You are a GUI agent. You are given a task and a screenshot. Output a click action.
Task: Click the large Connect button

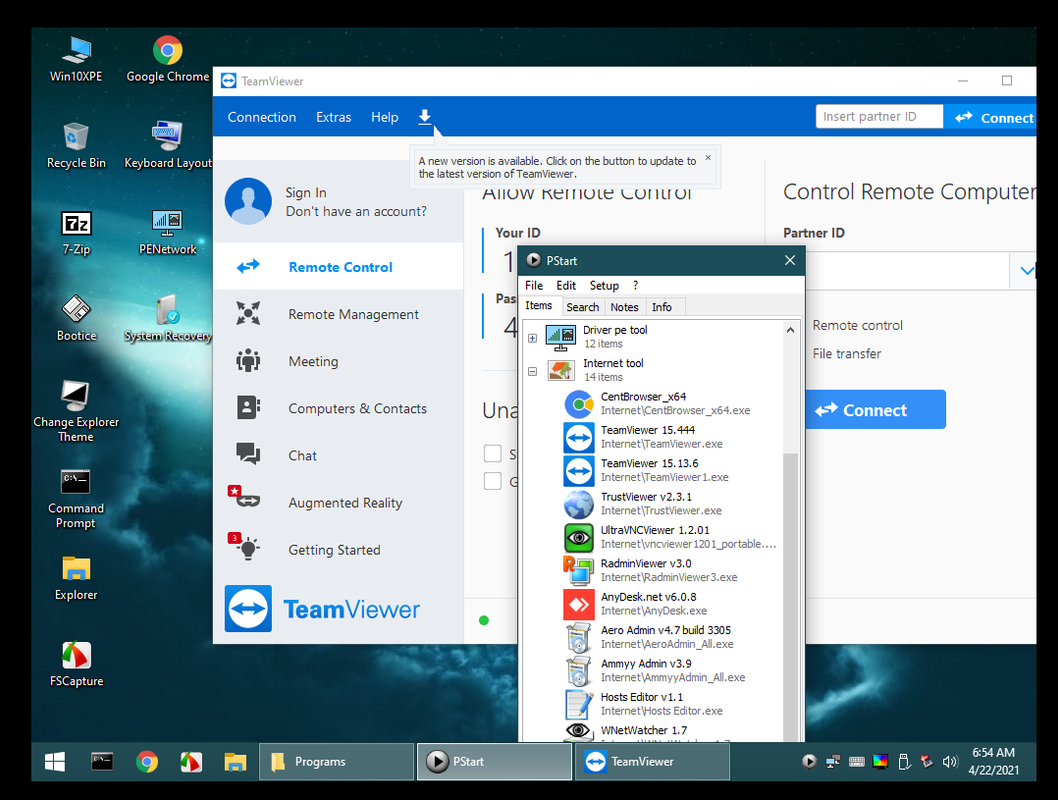click(x=874, y=409)
